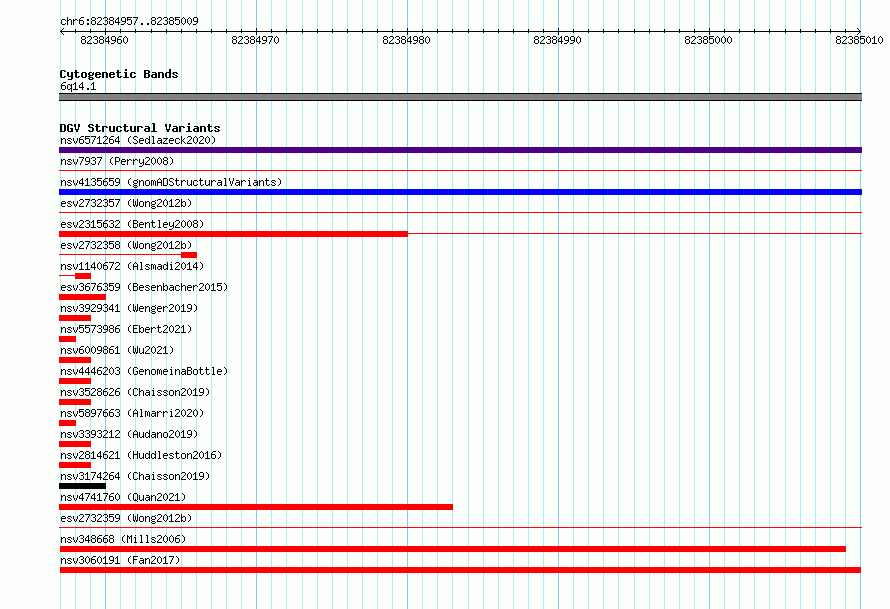Select the red nsv348668 Mills2006 bar

(x=452, y=549)
